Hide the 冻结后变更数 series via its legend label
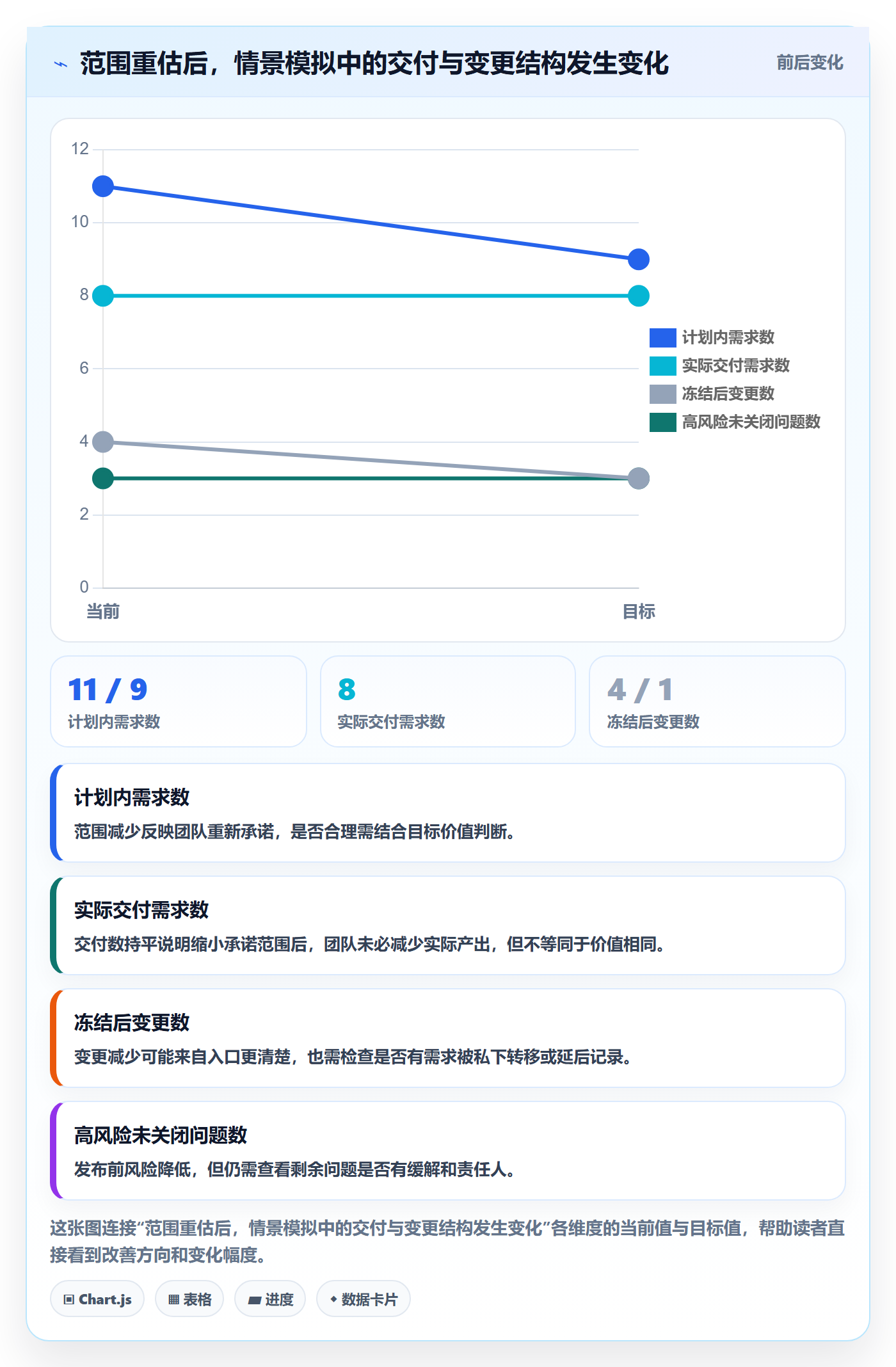This screenshot has width=896, height=1367. pyautogui.click(x=728, y=394)
